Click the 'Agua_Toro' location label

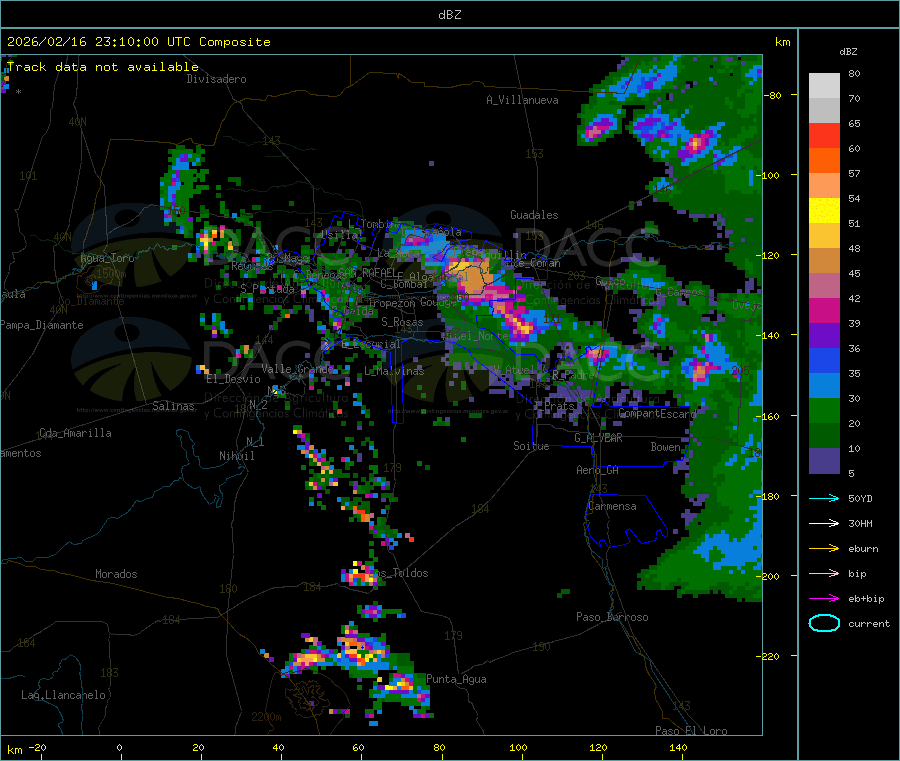107,258
